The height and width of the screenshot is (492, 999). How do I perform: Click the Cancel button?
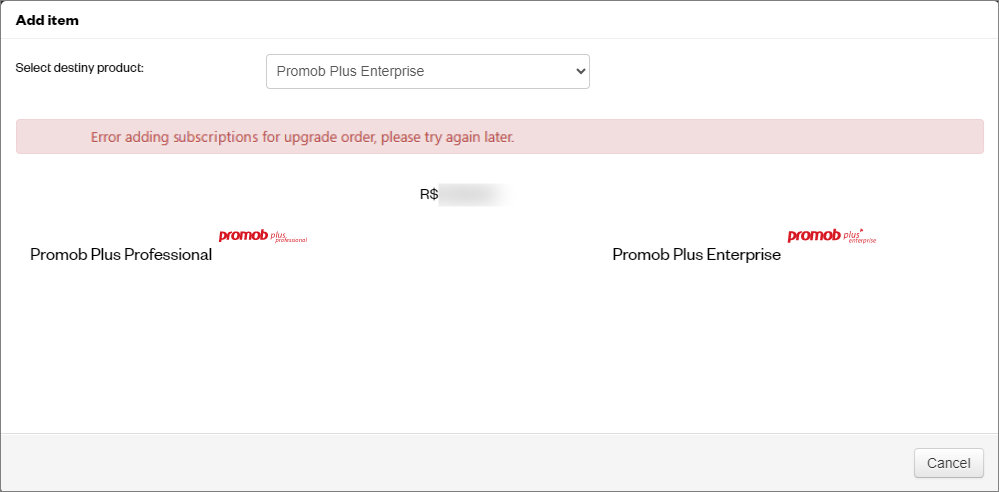(949, 463)
